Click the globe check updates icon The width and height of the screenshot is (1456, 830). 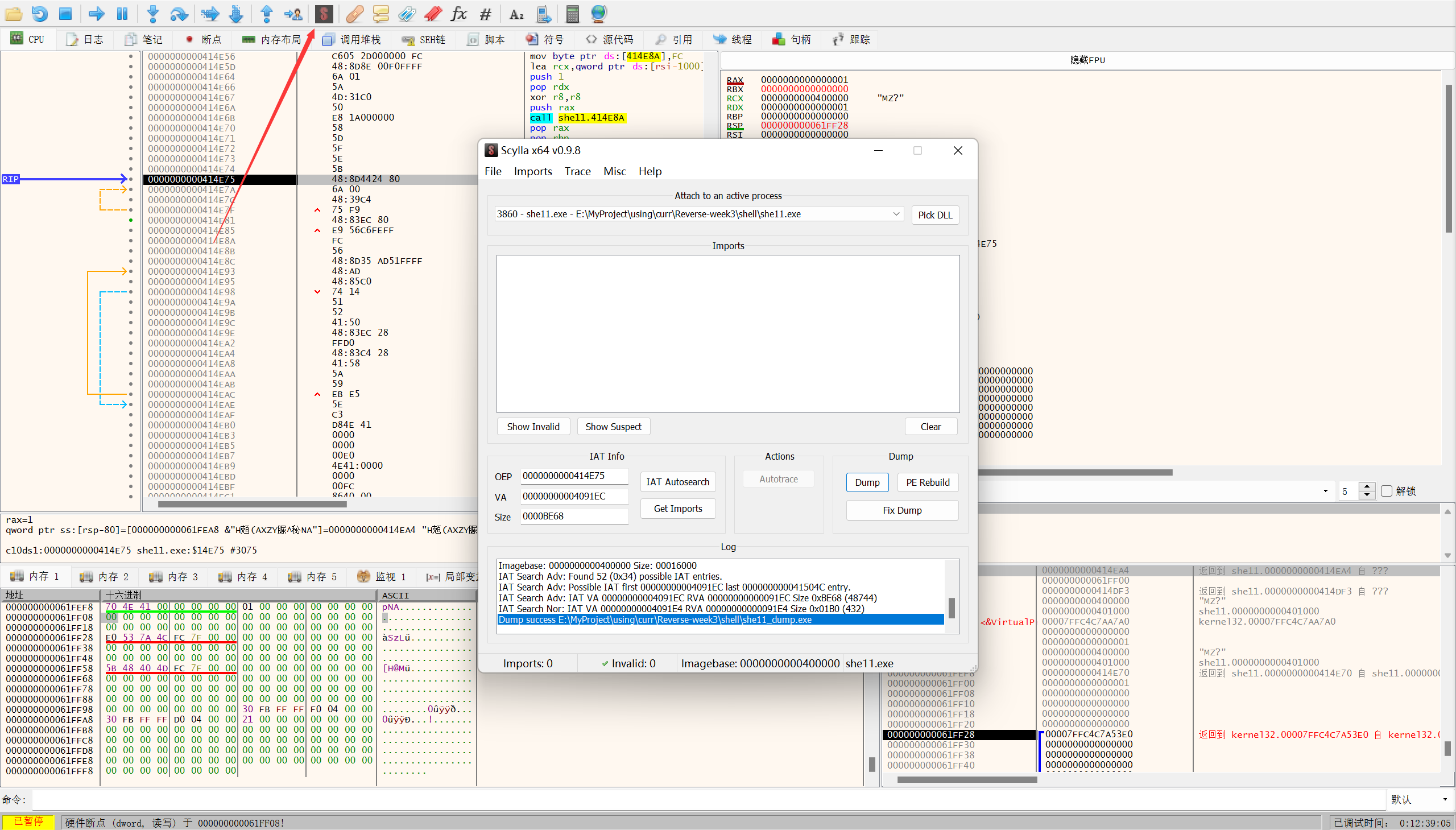point(598,14)
